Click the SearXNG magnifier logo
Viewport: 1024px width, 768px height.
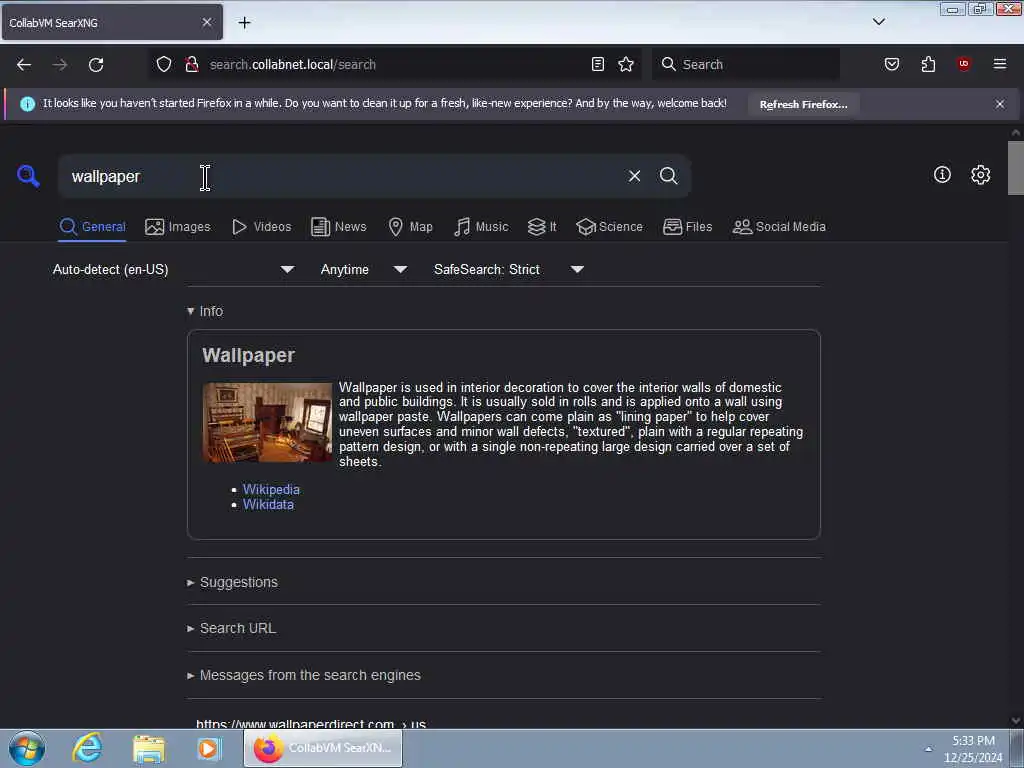pos(28,176)
